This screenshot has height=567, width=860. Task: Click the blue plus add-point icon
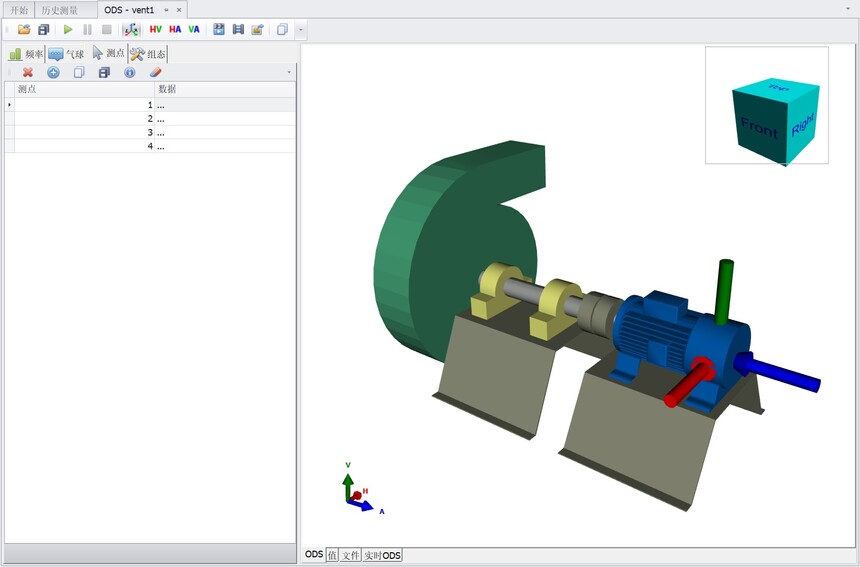point(53,72)
